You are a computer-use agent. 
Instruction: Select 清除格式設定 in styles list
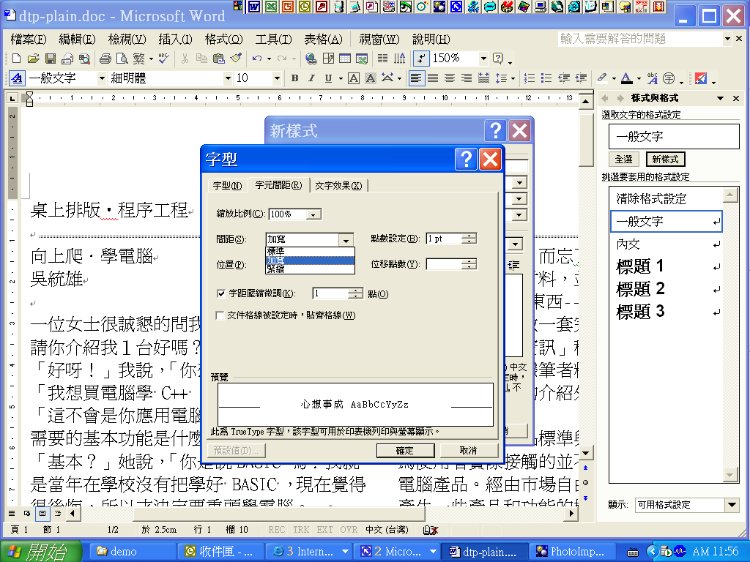[666, 198]
